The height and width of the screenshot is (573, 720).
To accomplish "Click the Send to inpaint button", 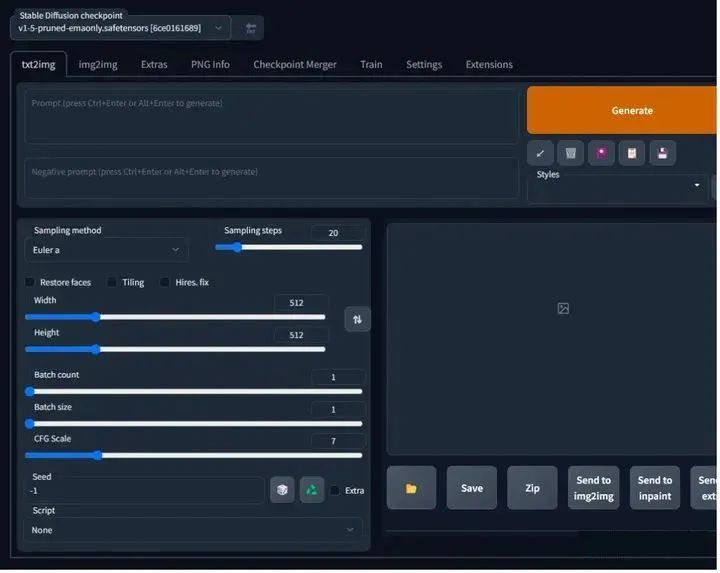I will [x=655, y=488].
